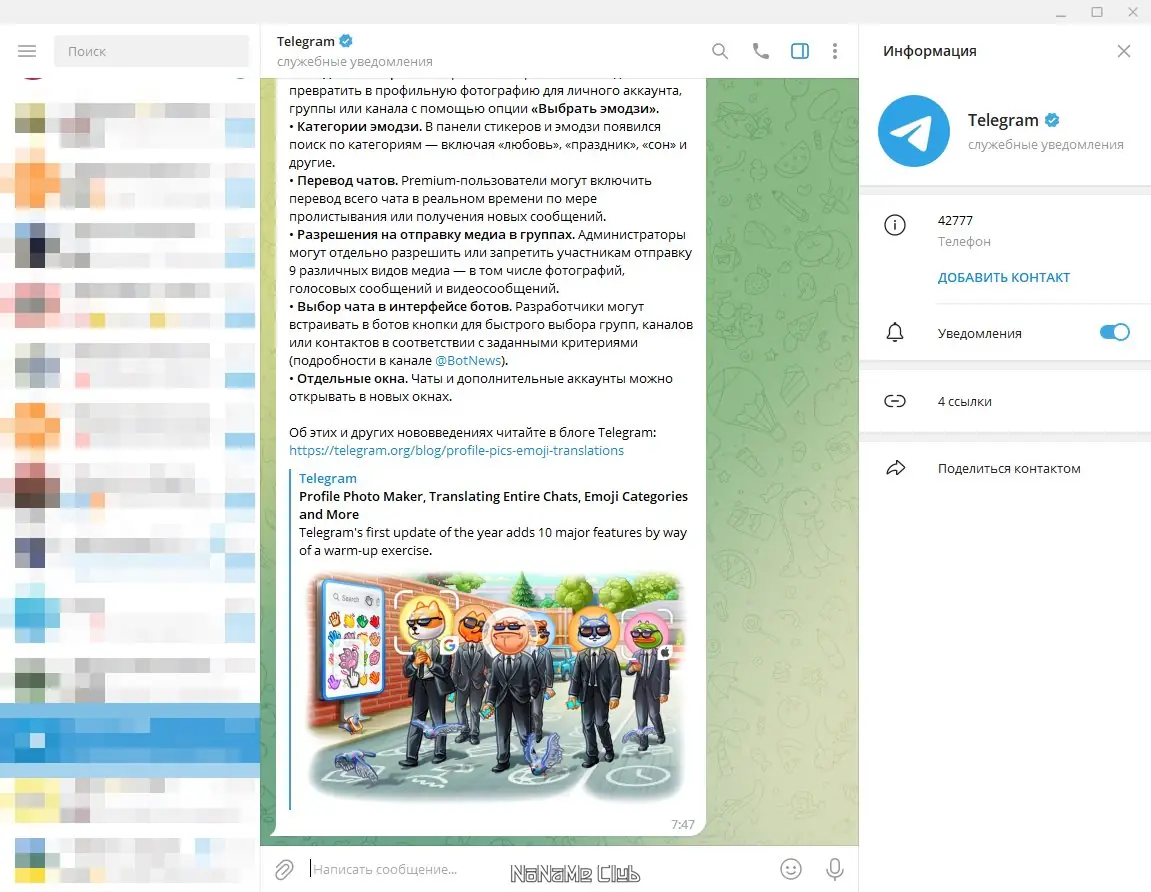Toggle Уведомления notifications switch

point(1114,333)
